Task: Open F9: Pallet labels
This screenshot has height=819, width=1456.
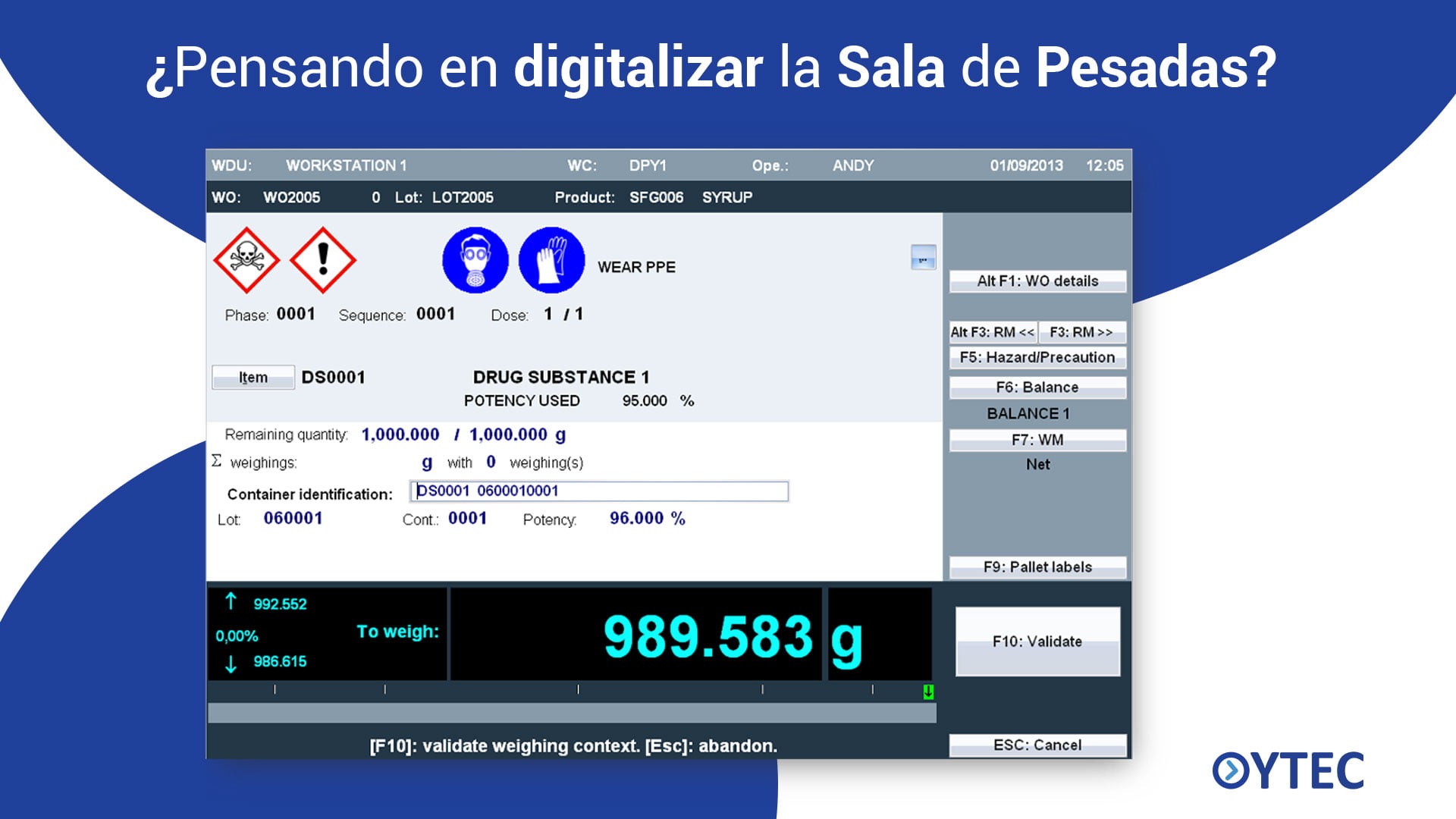Action: 1037,567
